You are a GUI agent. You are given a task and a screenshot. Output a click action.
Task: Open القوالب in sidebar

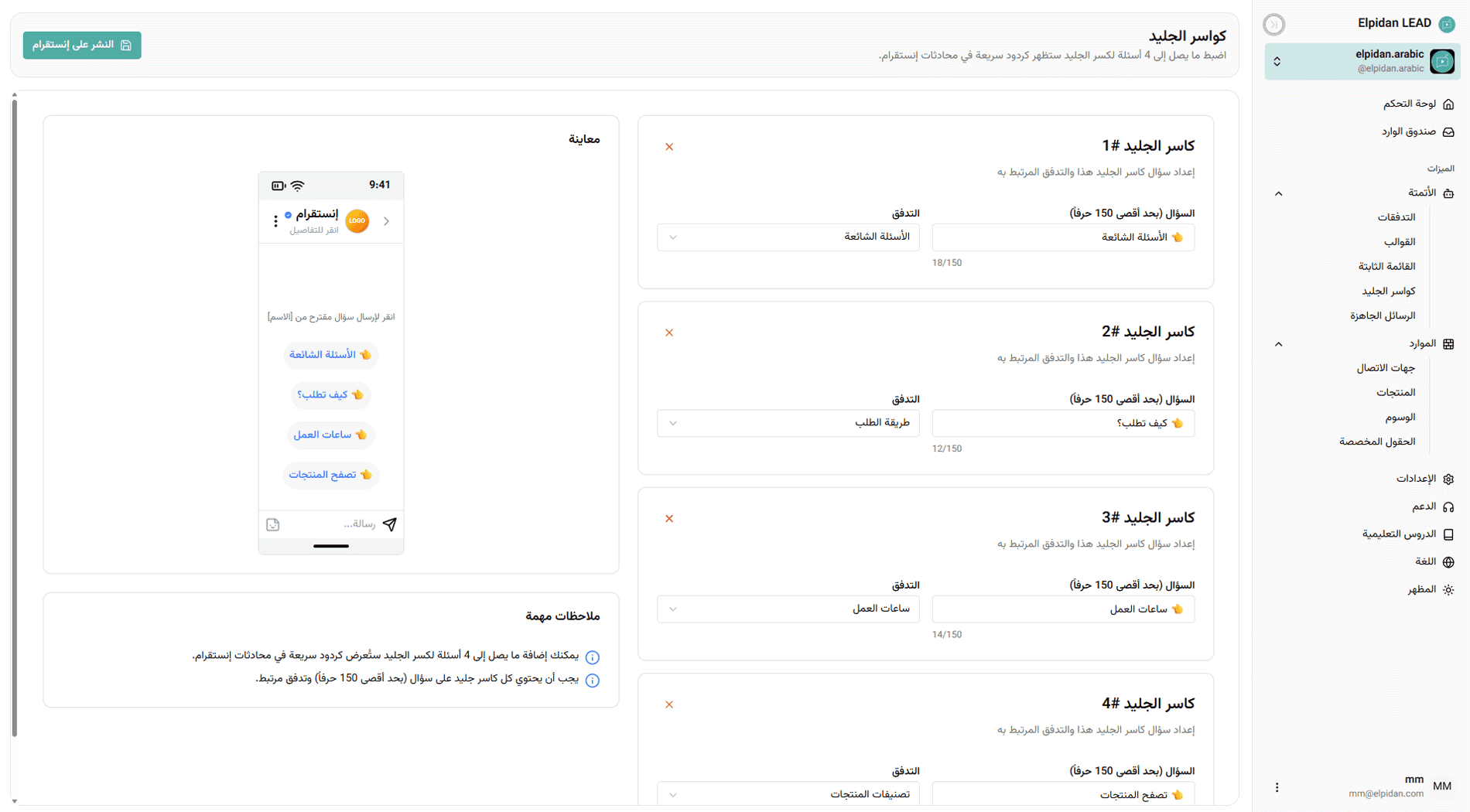[x=1400, y=242]
